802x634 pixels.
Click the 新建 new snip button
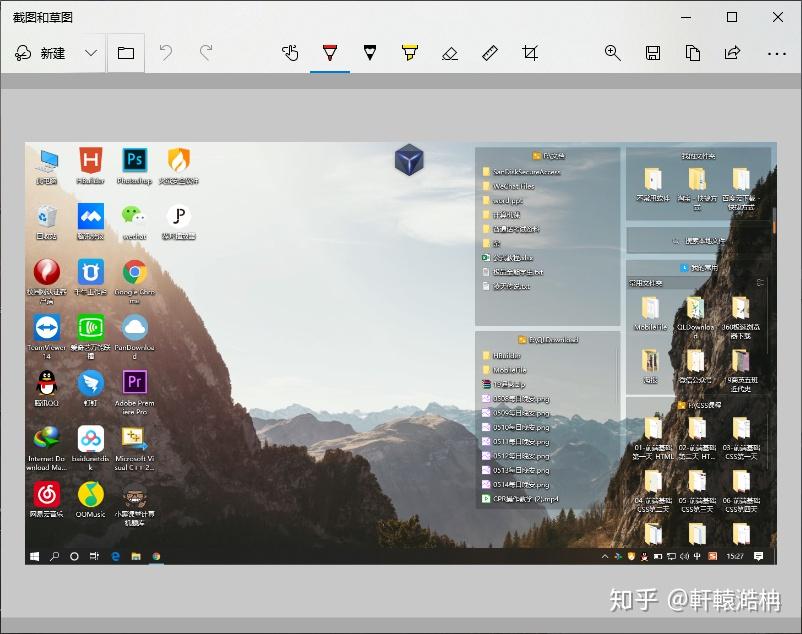pyautogui.click(x=41, y=53)
